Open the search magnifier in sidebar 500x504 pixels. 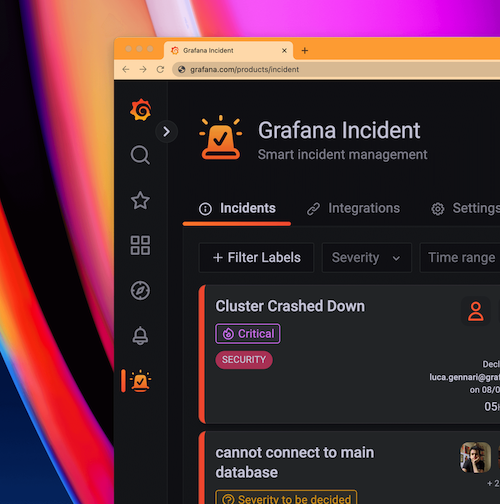tap(140, 155)
